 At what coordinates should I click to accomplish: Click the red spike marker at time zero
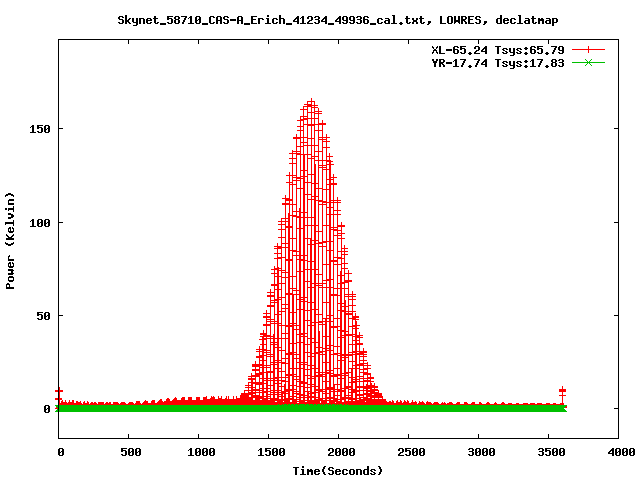click(x=59, y=394)
